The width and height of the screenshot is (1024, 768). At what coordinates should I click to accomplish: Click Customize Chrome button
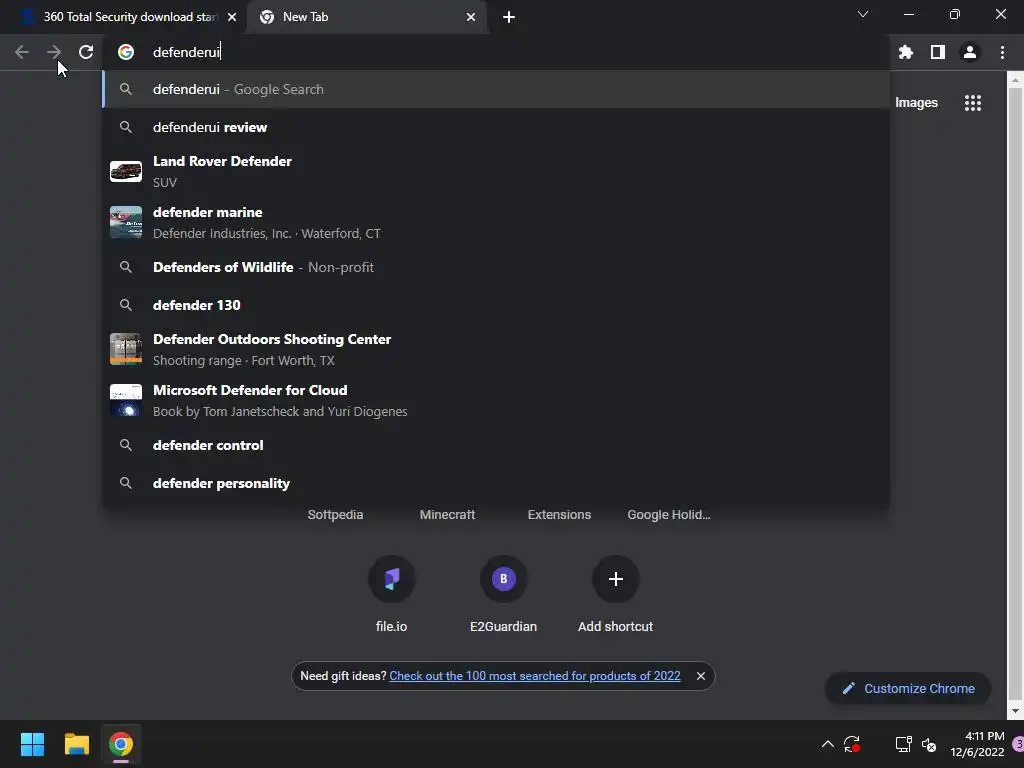pos(908,688)
